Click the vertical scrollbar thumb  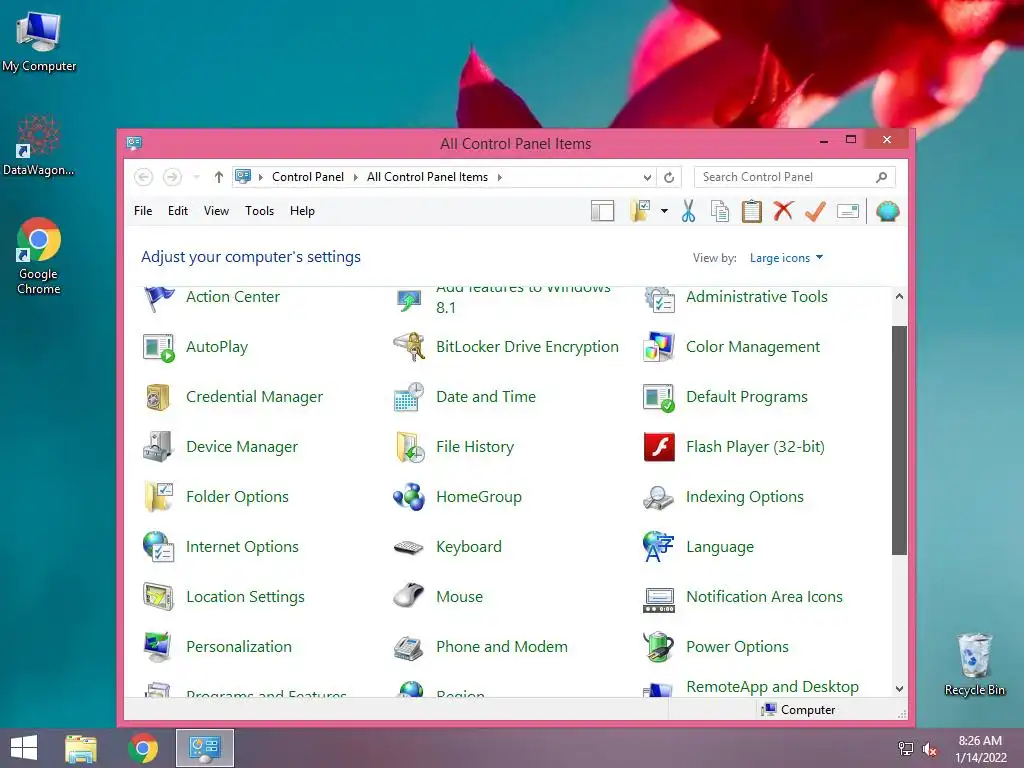point(899,440)
